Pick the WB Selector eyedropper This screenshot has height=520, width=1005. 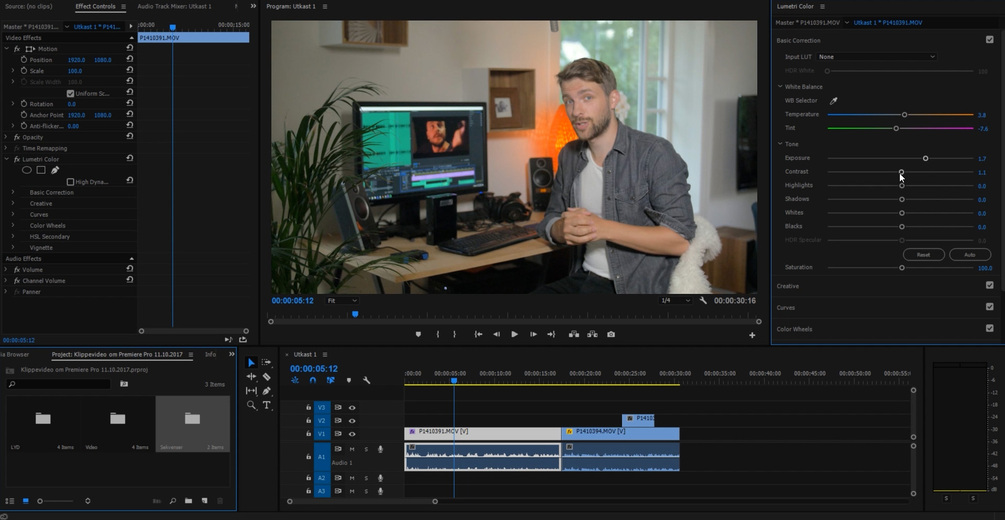834,101
